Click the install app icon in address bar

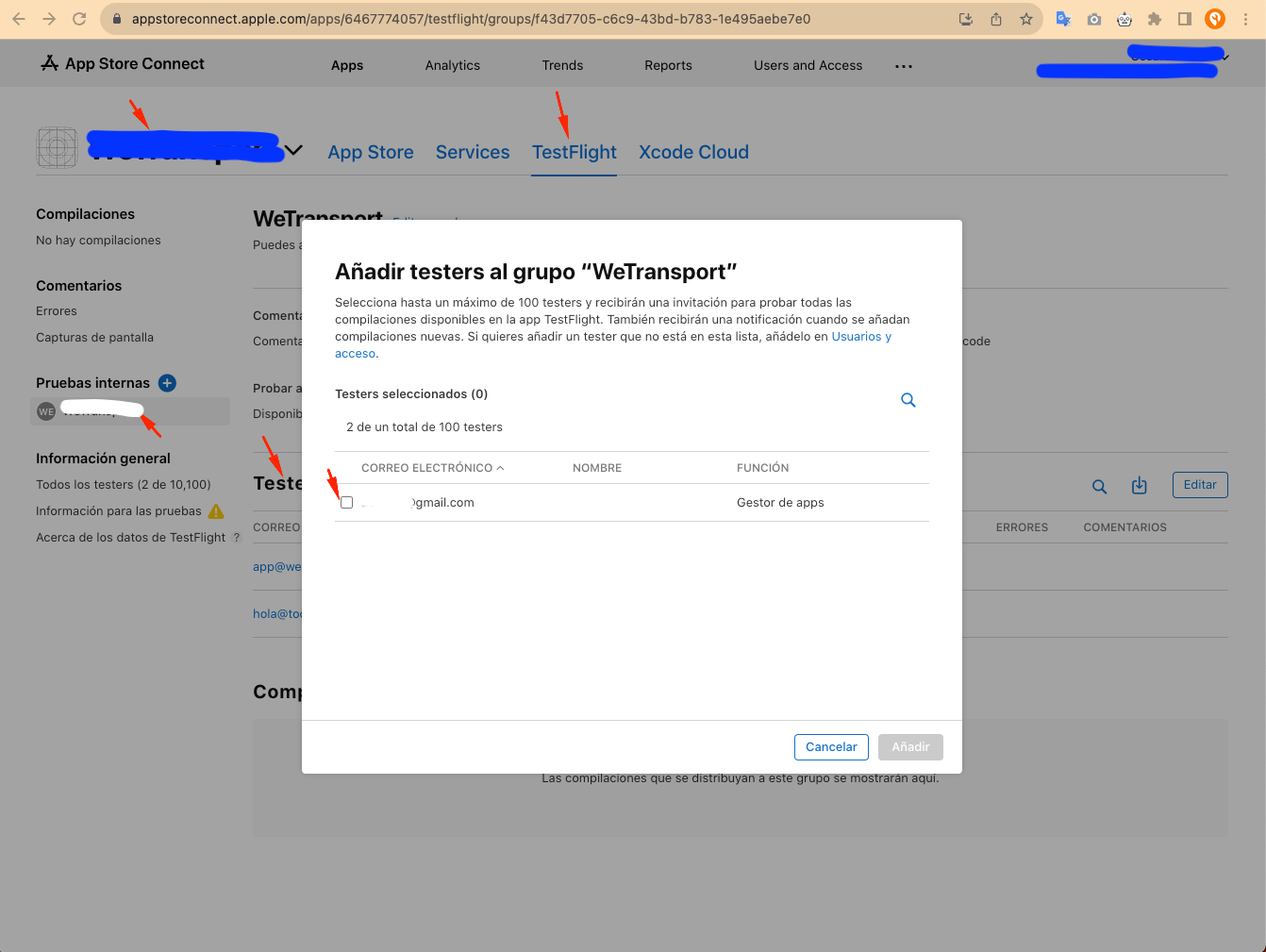[966, 19]
